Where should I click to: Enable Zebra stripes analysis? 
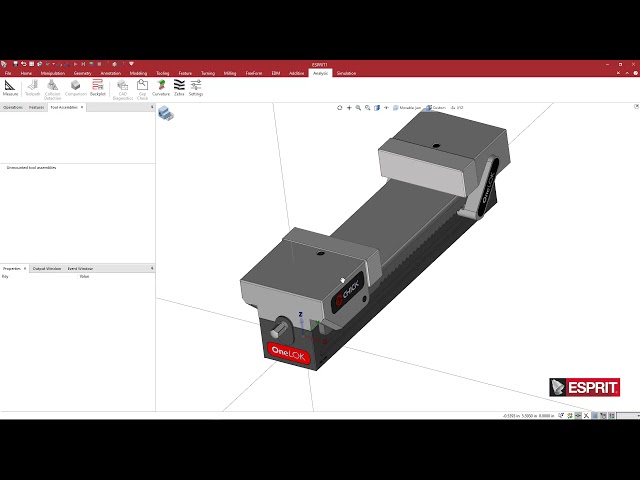179,88
